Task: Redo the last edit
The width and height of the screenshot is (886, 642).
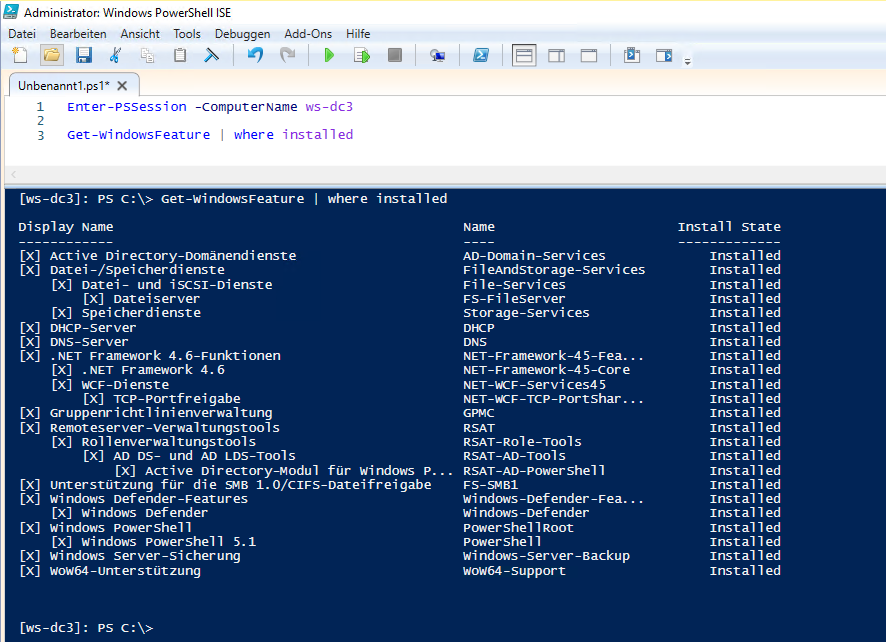Action: coord(288,55)
